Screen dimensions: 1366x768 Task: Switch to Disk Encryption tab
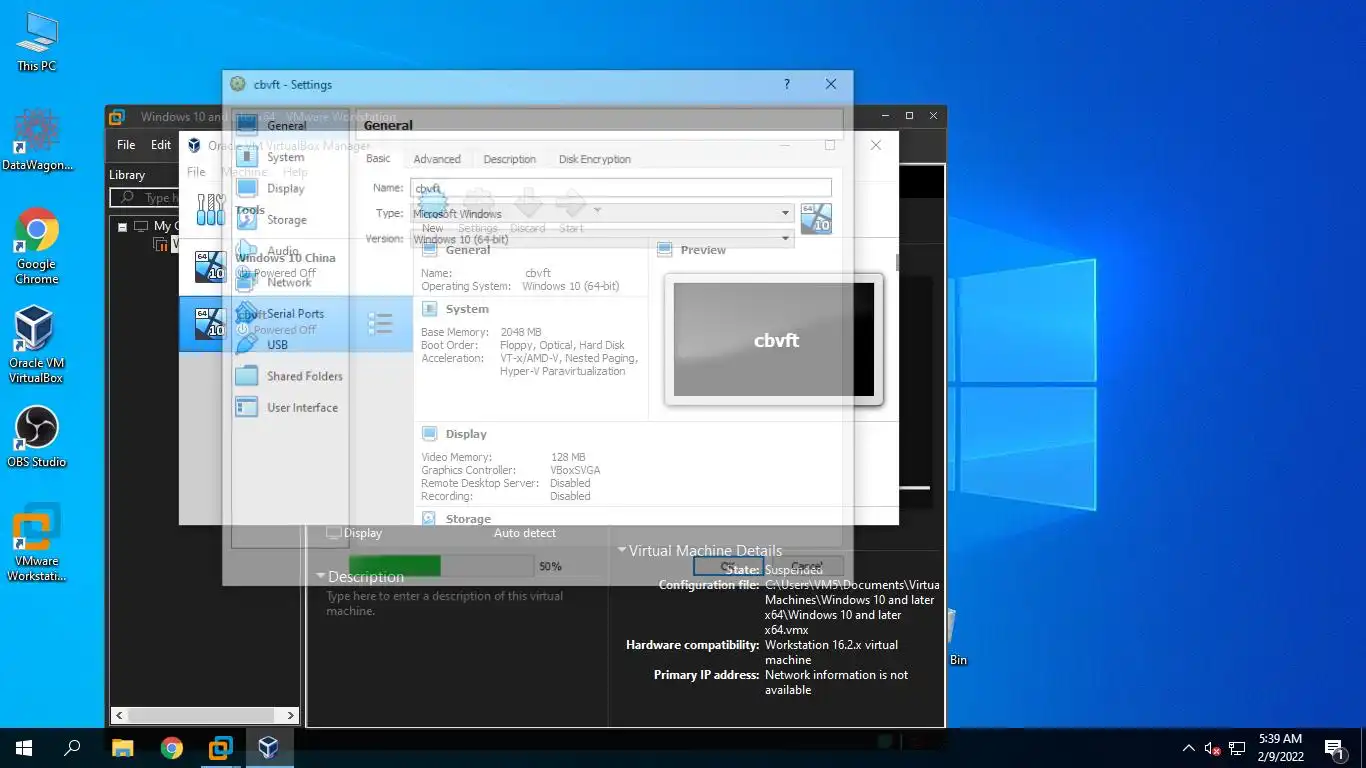(x=594, y=159)
